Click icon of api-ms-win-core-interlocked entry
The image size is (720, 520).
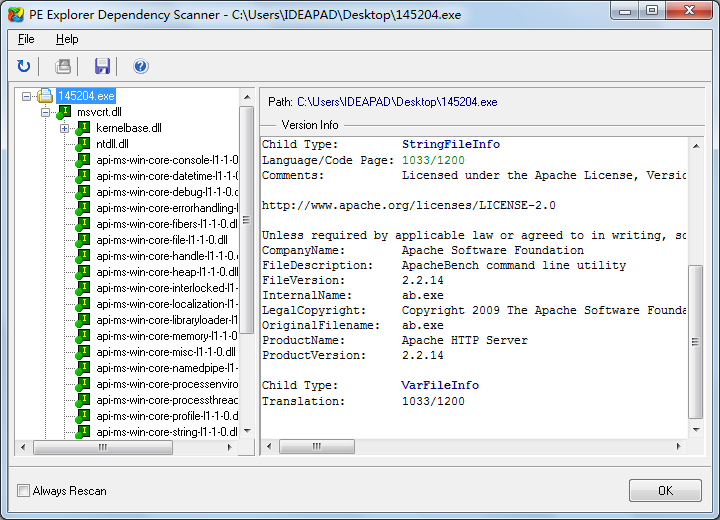point(83,288)
